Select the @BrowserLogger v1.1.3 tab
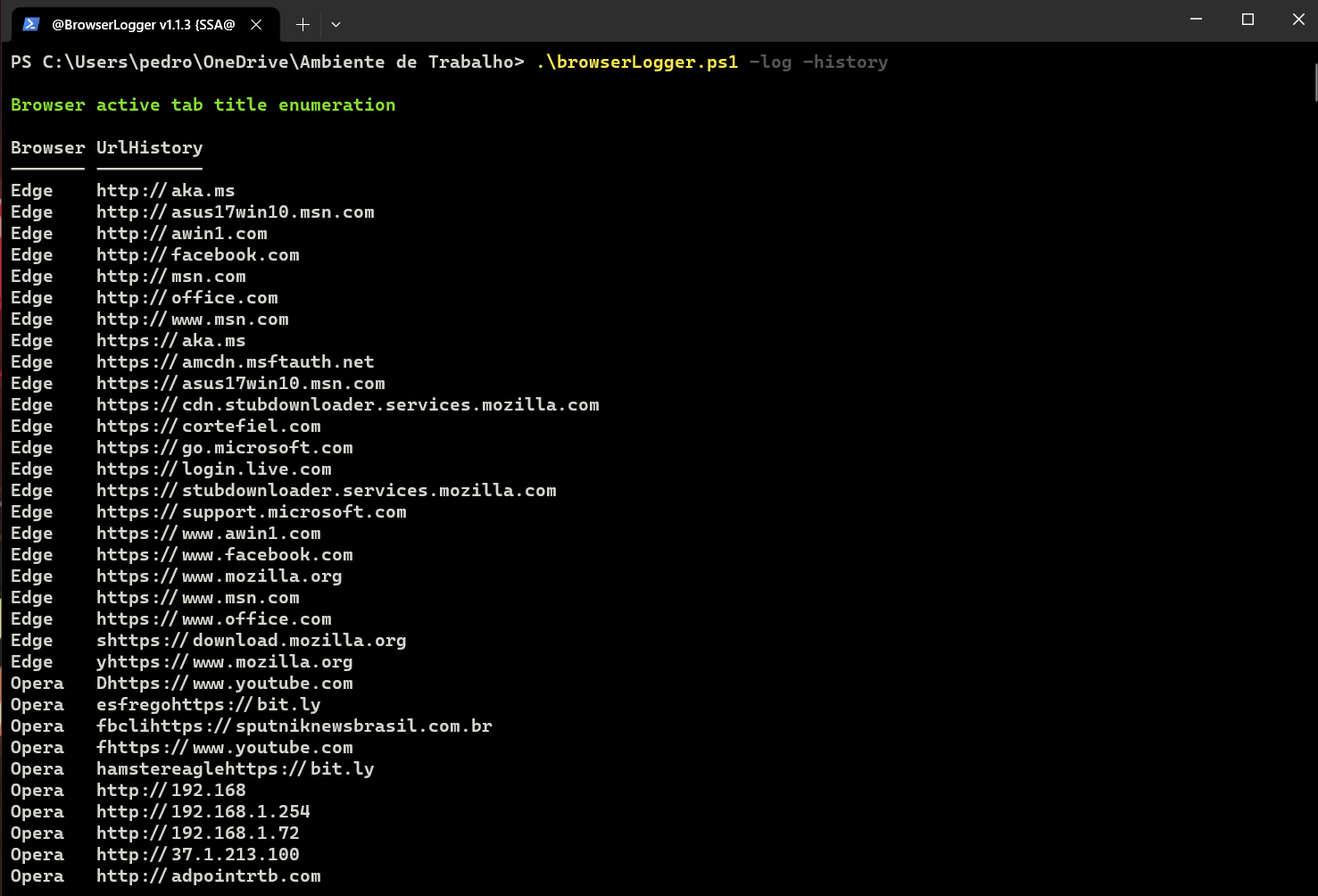The height and width of the screenshot is (896, 1318). pos(145,24)
